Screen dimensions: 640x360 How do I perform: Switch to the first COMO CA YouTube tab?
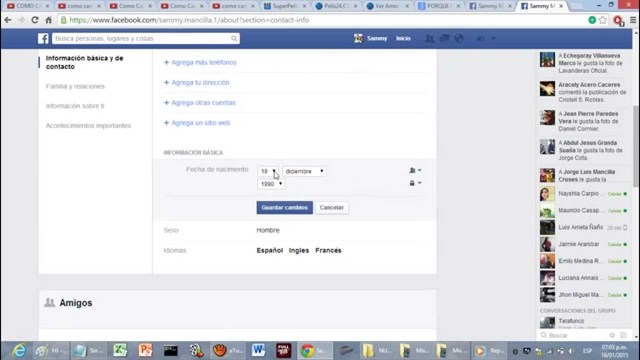pos(28,6)
